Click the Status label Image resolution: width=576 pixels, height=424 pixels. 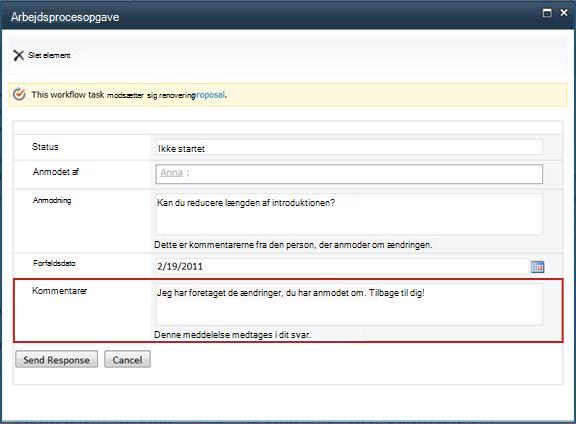click(x=45, y=147)
